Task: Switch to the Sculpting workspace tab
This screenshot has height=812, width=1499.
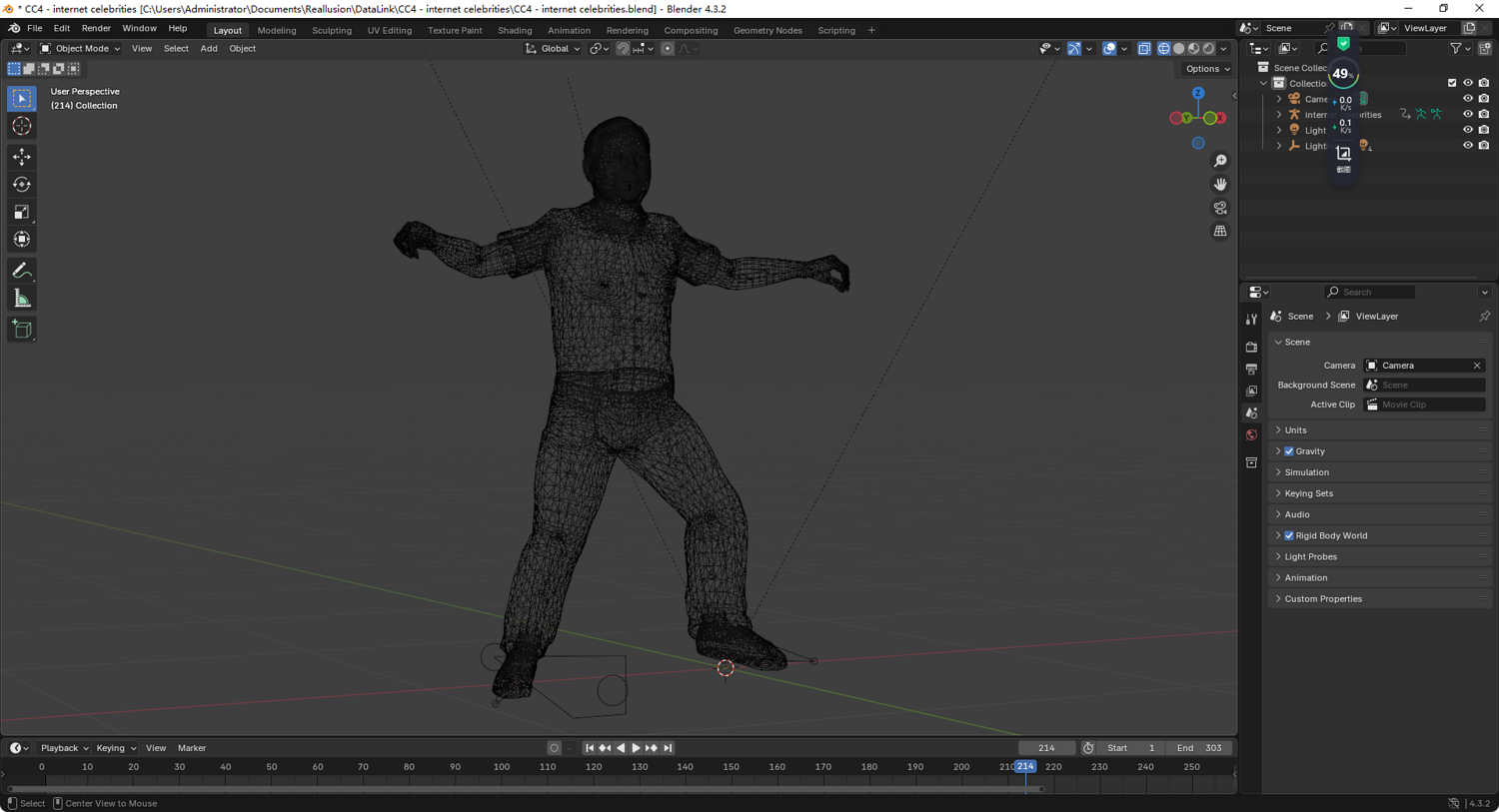Action: pyautogui.click(x=331, y=30)
